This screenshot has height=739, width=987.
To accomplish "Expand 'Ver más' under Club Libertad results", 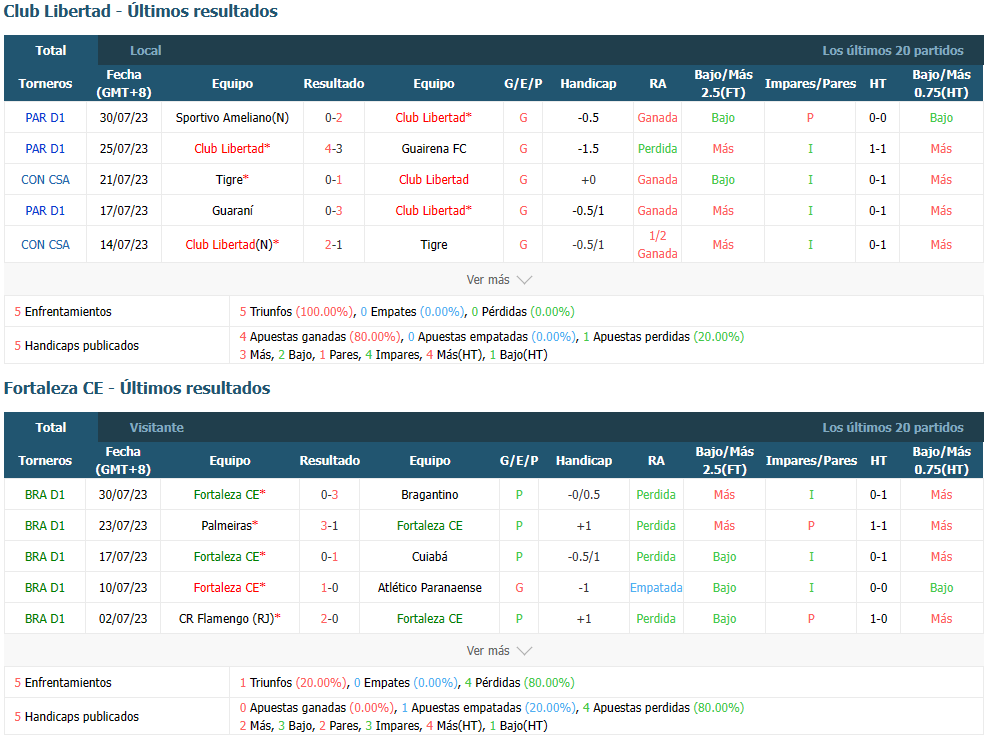I will pyautogui.click(x=499, y=279).
